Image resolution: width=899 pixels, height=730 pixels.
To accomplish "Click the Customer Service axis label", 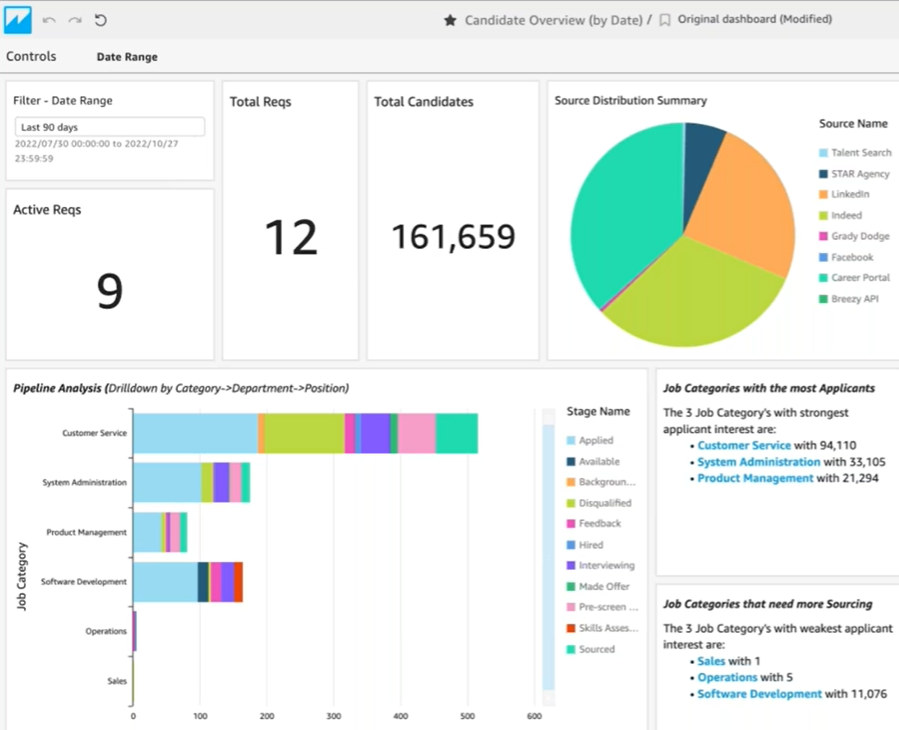I will (x=94, y=433).
